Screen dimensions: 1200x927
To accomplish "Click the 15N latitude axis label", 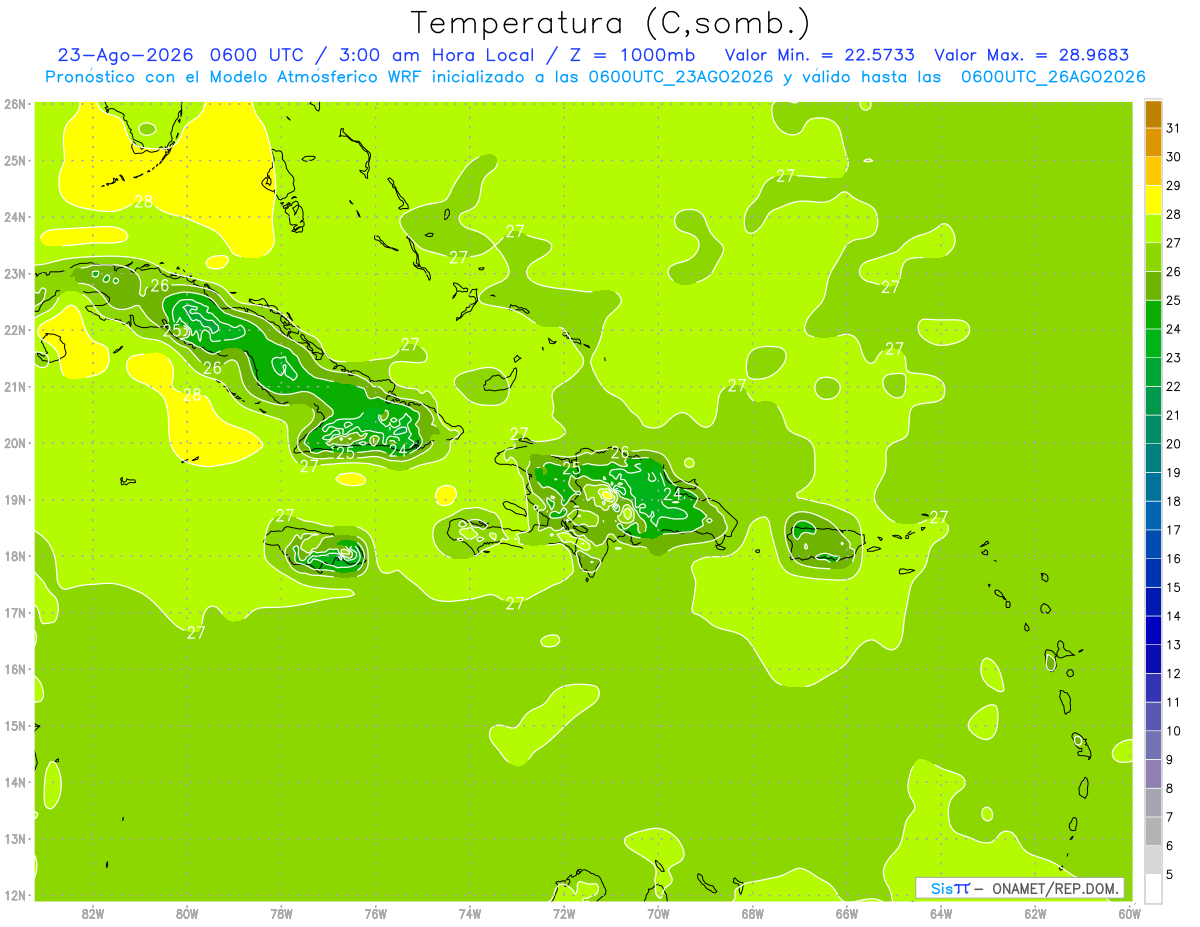I will pos(14,726).
